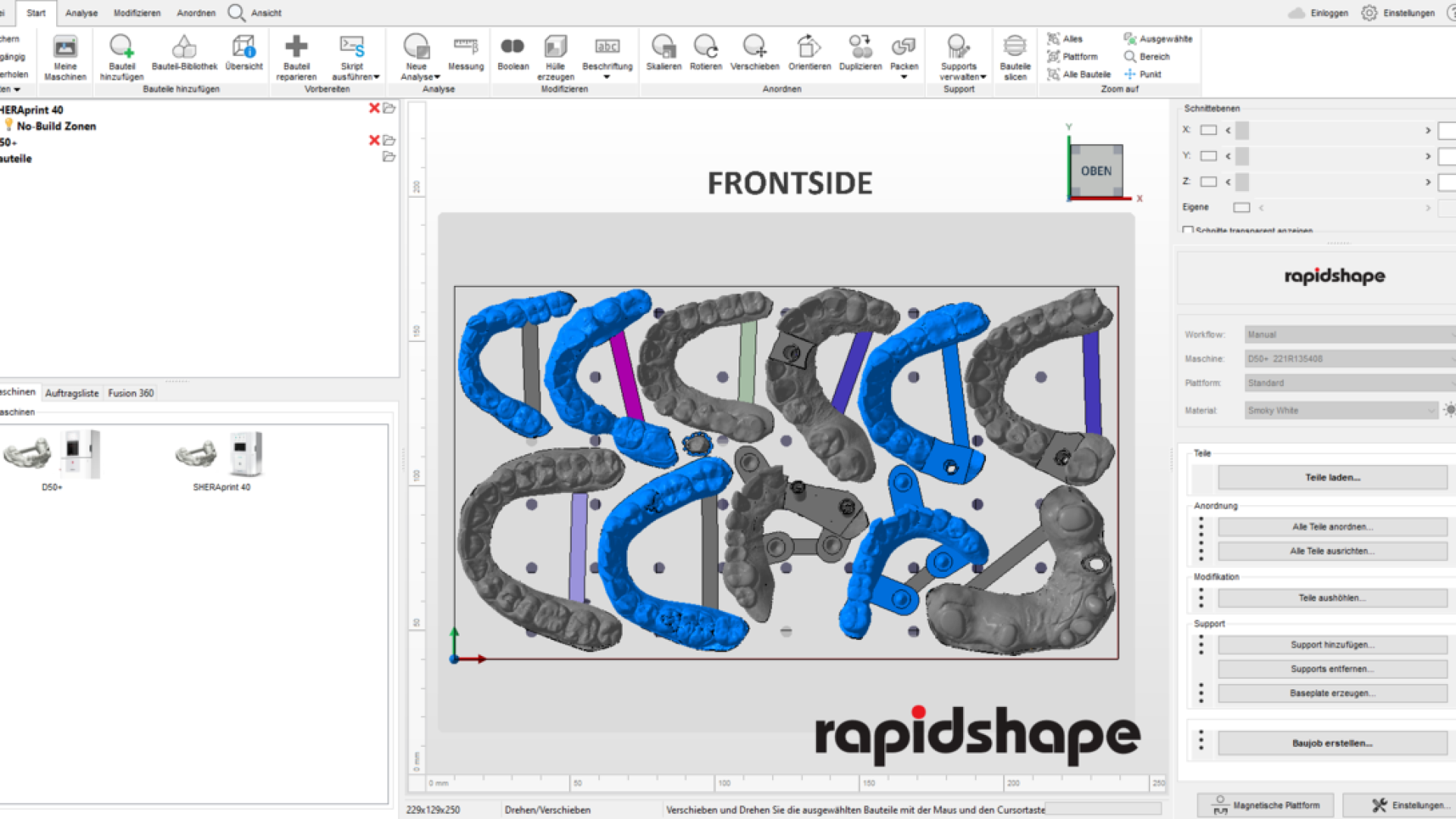1456x819 pixels.
Task: Click the Teile laden... button
Action: [1332, 478]
